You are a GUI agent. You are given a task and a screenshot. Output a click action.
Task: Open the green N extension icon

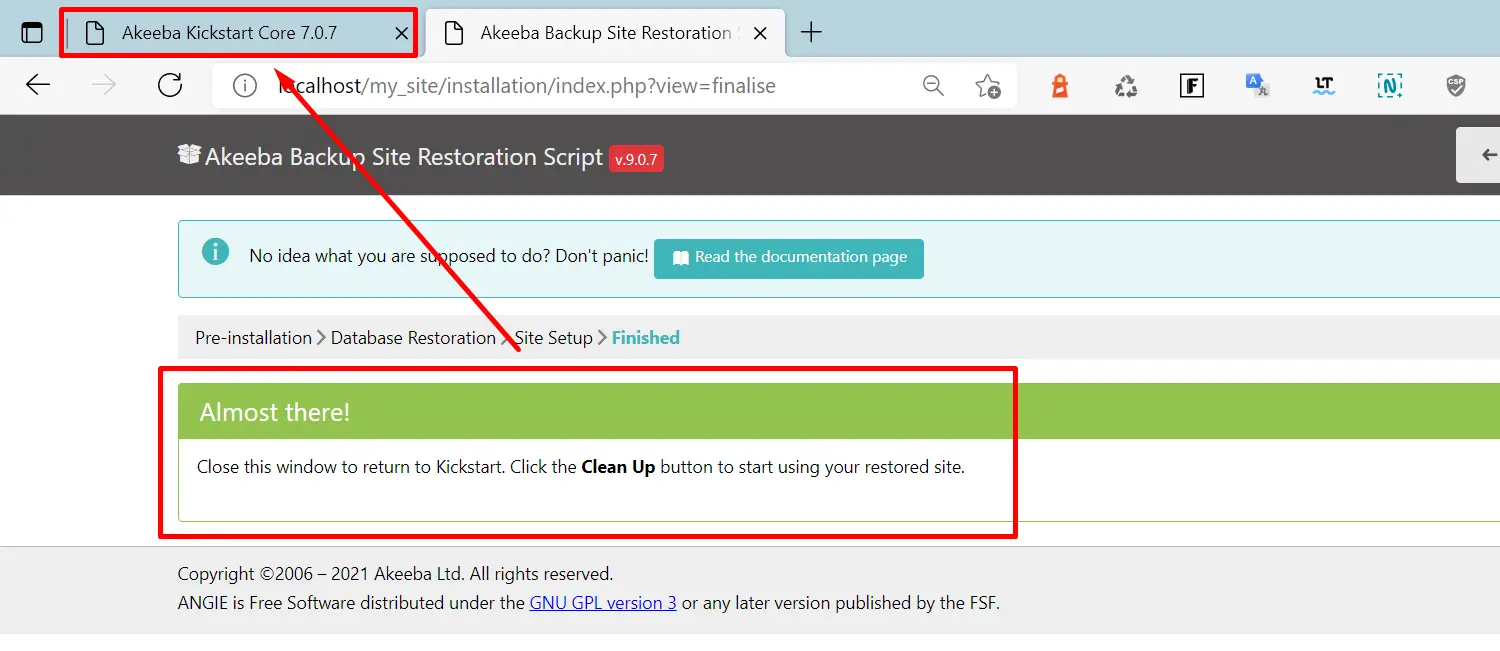[1389, 86]
